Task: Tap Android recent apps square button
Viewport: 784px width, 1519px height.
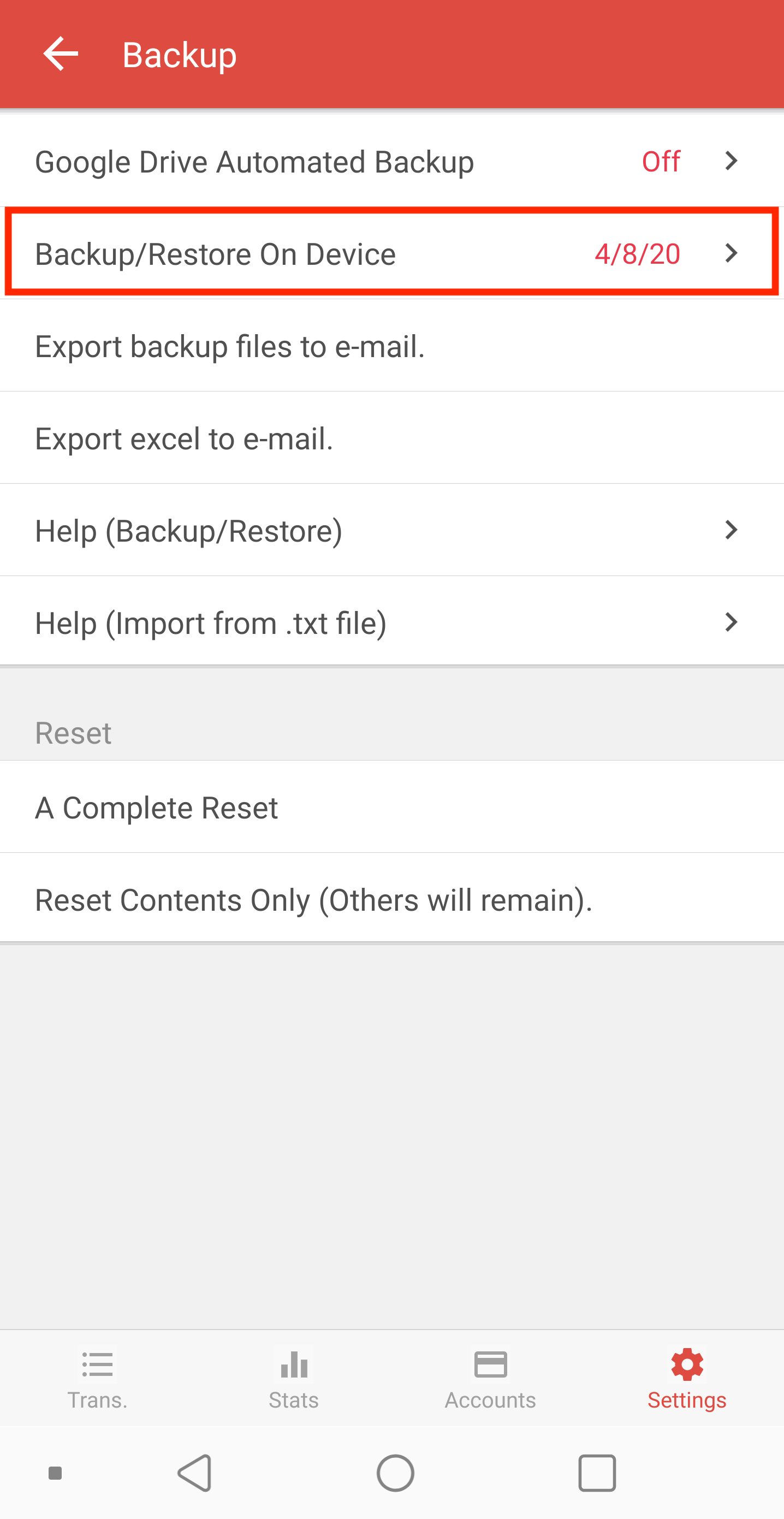Action: point(597,1473)
